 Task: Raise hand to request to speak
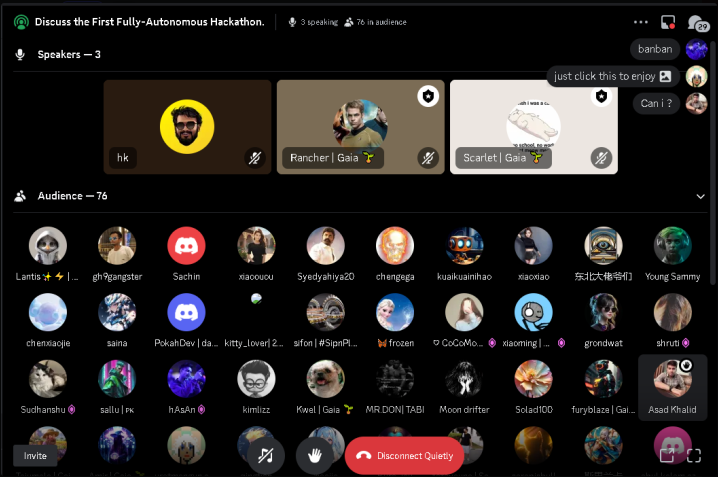tap(315, 455)
